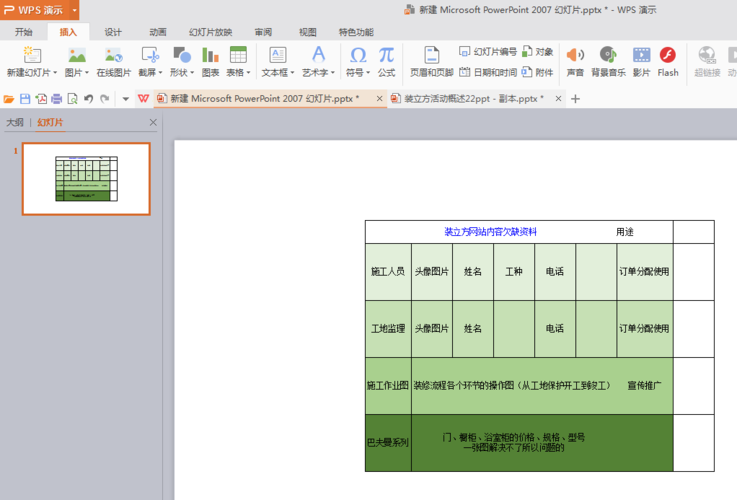Switch to the 大纲 outline pane tab
Image resolution: width=737 pixels, height=500 pixels.
15,122
